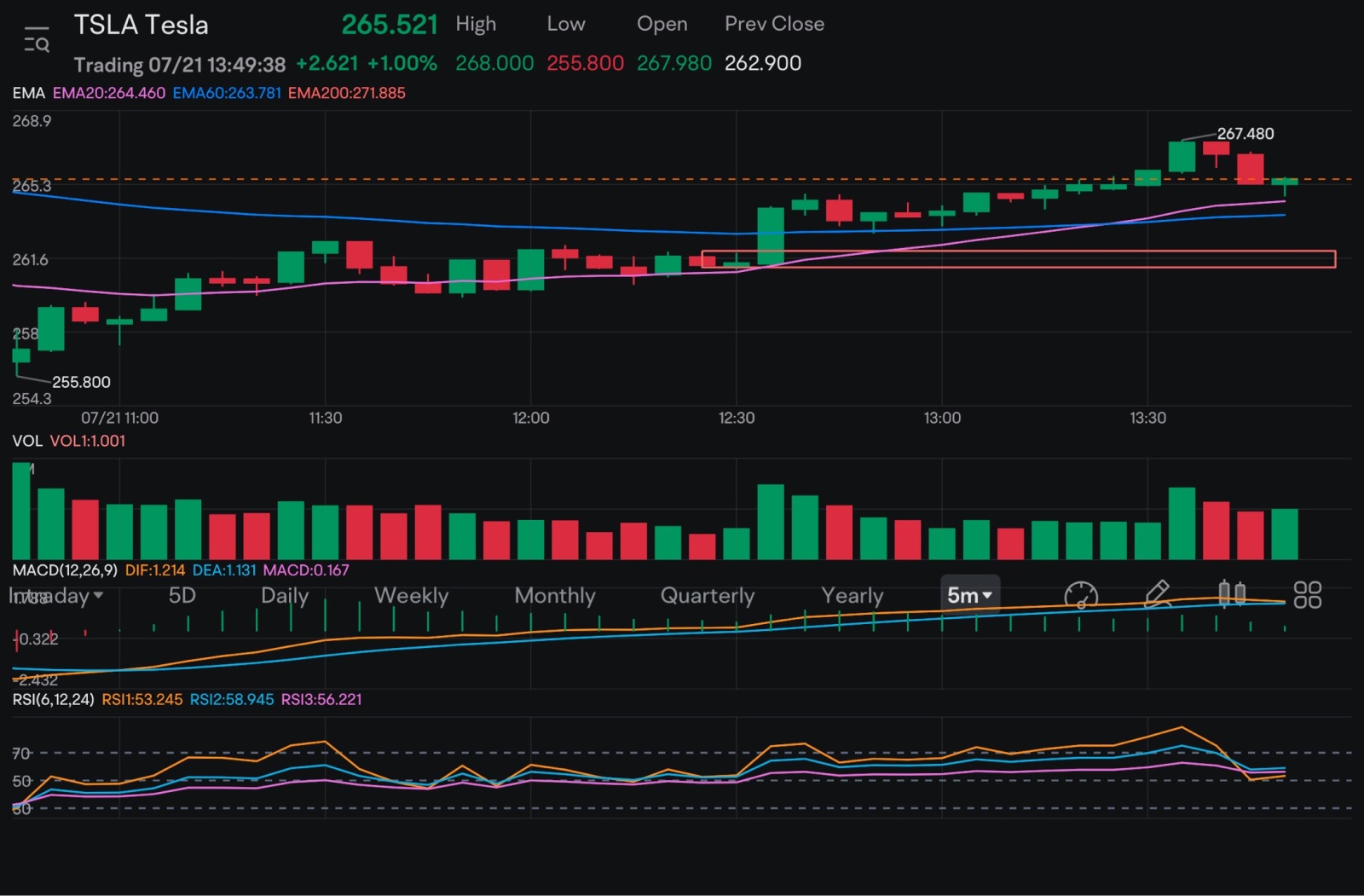Image resolution: width=1364 pixels, height=896 pixels.
Task: Click the MACD:0.167 value
Action: [x=306, y=570]
